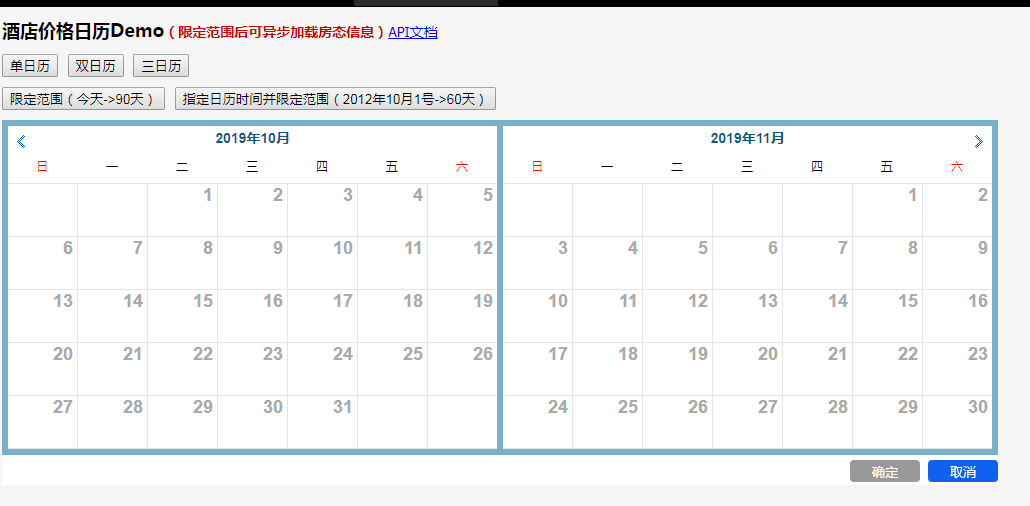Choose October 7 date cell
This screenshot has width=1030, height=506.
click(x=112, y=264)
